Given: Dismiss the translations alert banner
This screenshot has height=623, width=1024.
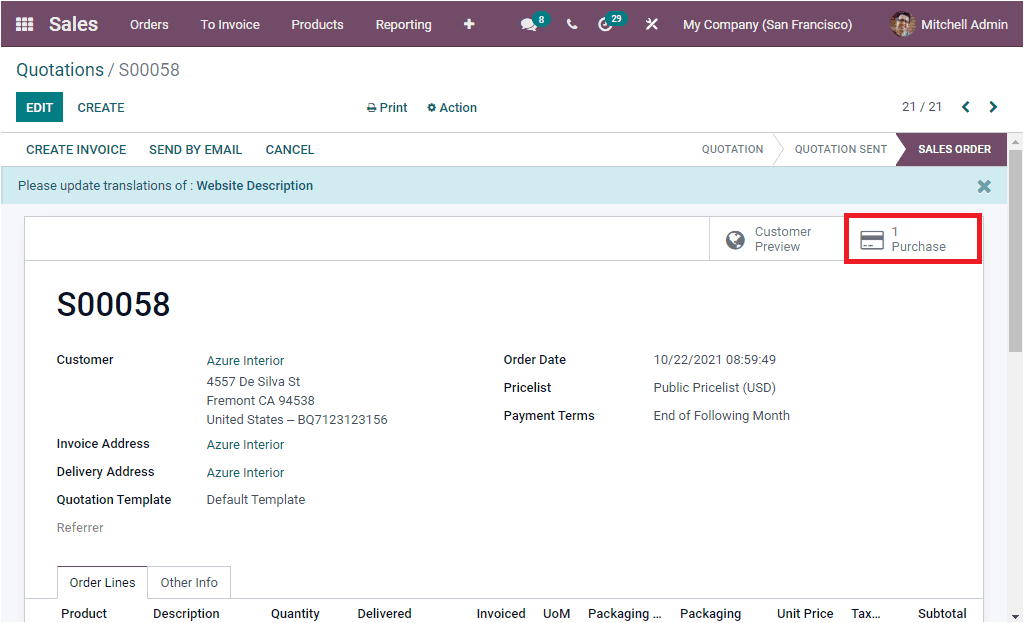Looking at the screenshot, I should 983,186.
